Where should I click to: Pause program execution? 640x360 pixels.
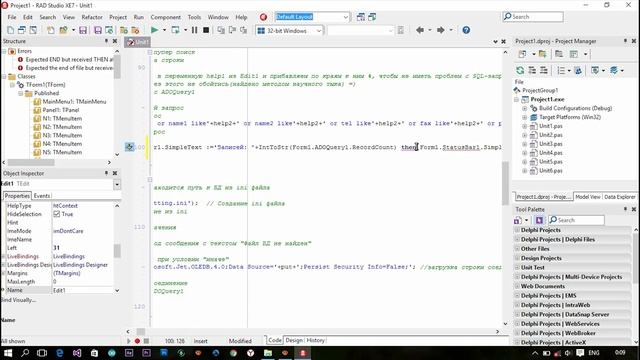(194, 30)
